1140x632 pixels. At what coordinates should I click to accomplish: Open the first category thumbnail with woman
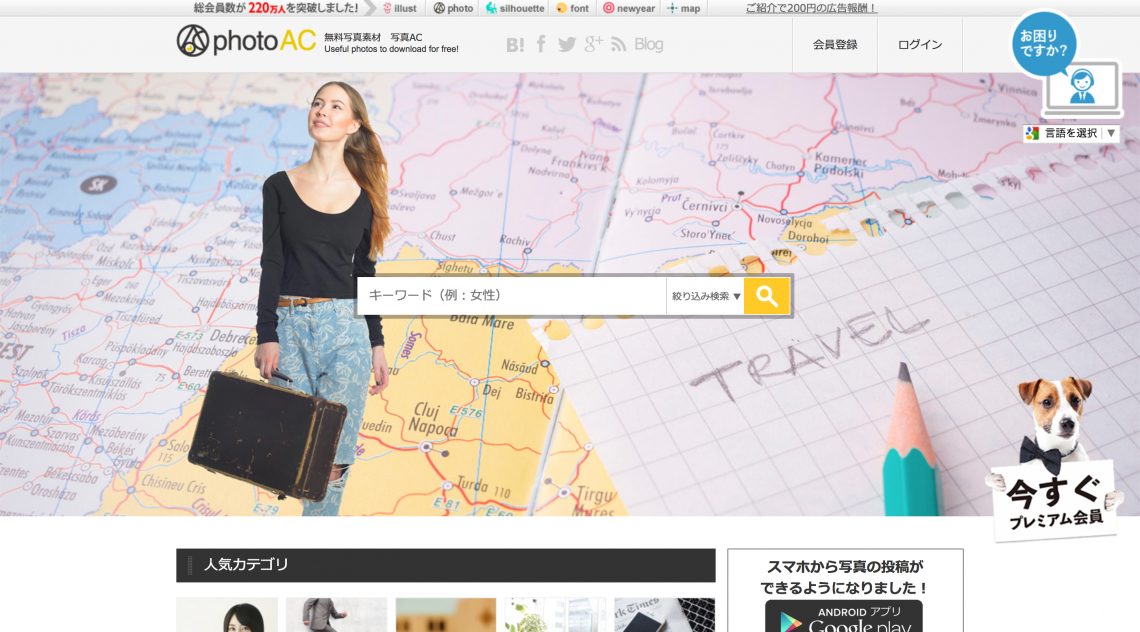(x=227, y=615)
